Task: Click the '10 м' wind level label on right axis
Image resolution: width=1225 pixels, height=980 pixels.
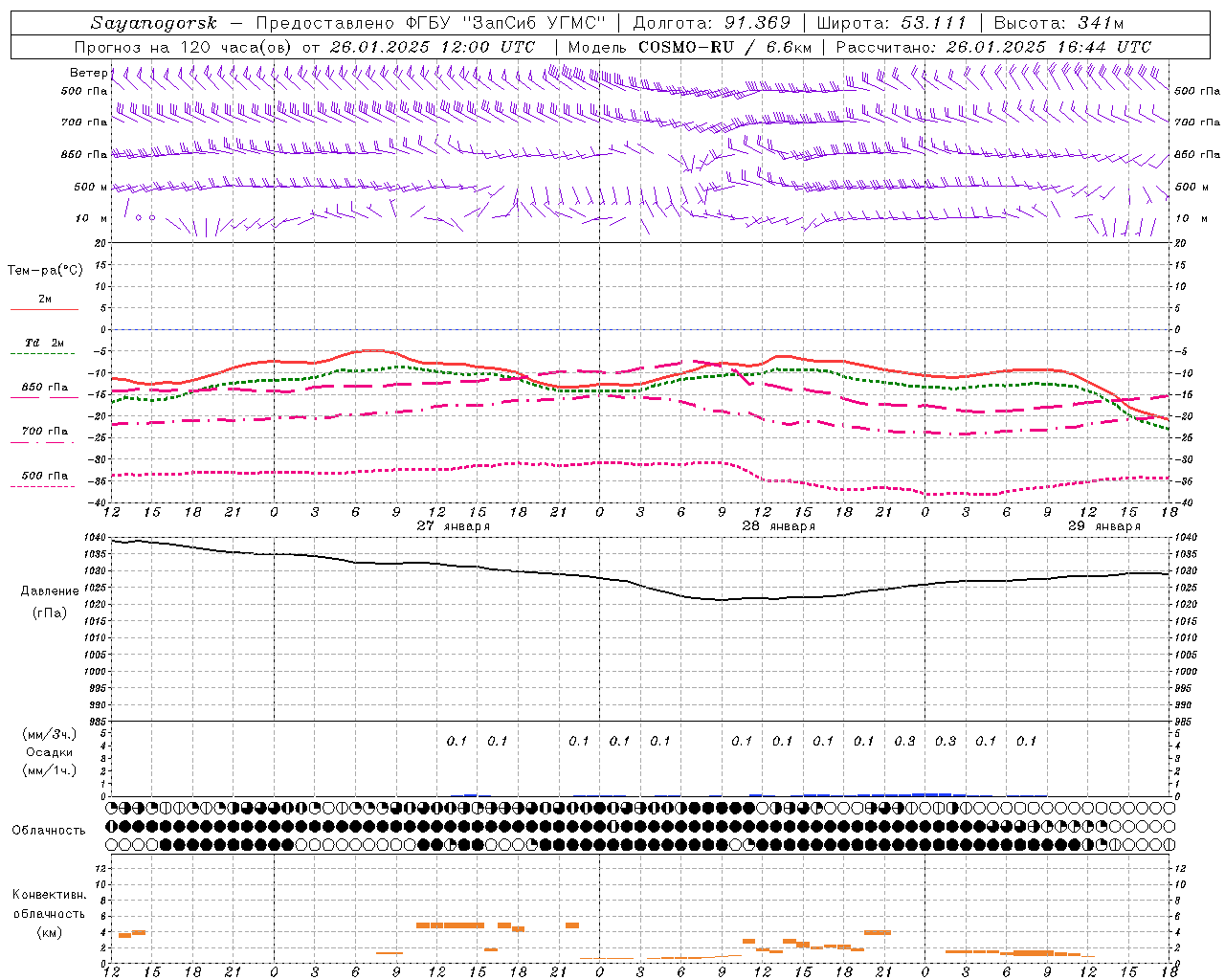Action: pyautogui.click(x=1190, y=218)
